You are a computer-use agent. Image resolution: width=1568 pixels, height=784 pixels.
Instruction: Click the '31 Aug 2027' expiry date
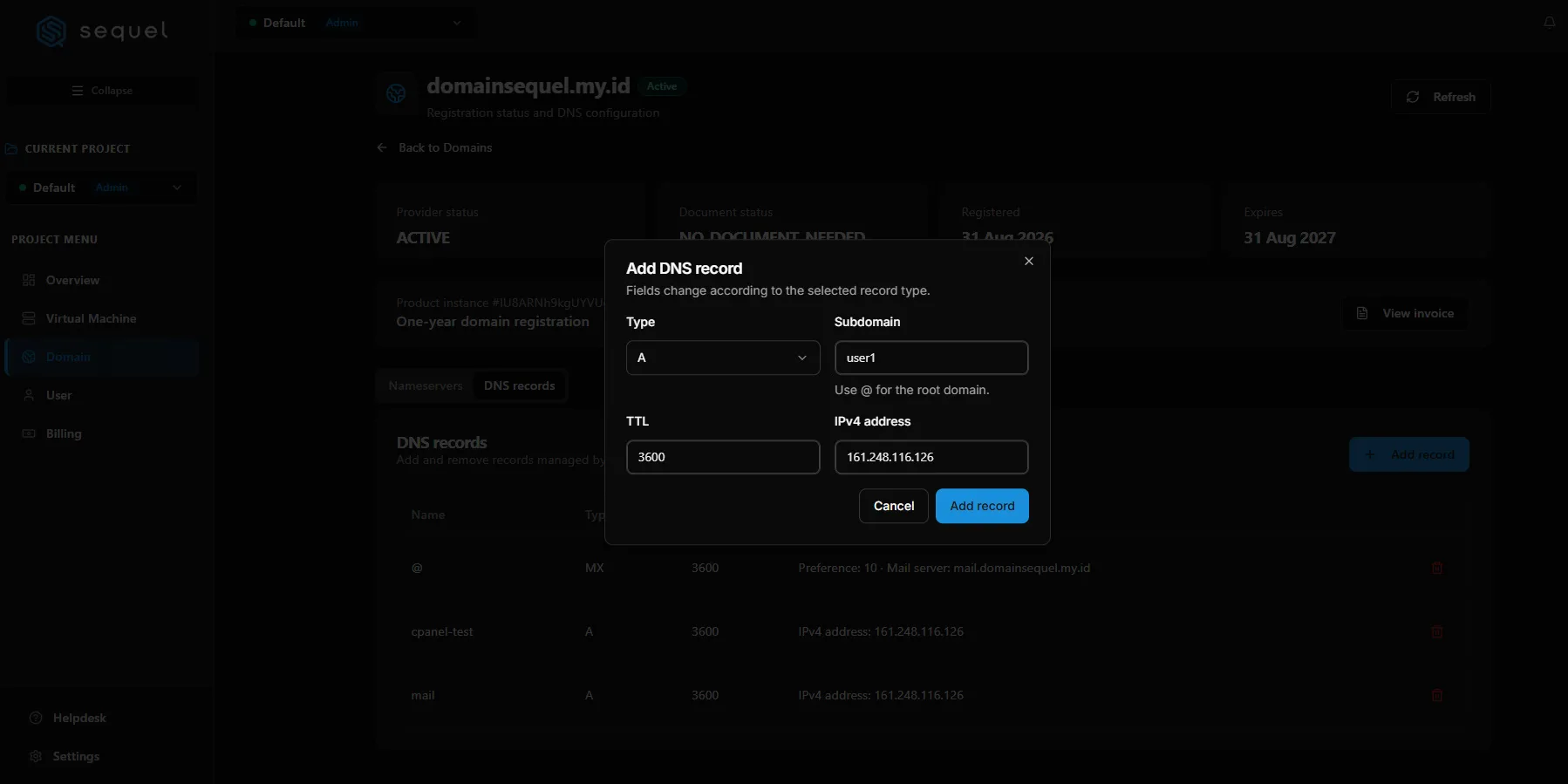point(1290,238)
